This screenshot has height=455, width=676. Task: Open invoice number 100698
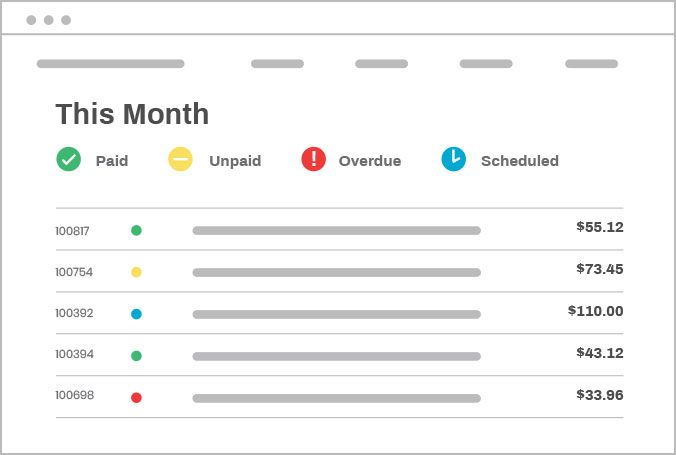[x=74, y=395]
